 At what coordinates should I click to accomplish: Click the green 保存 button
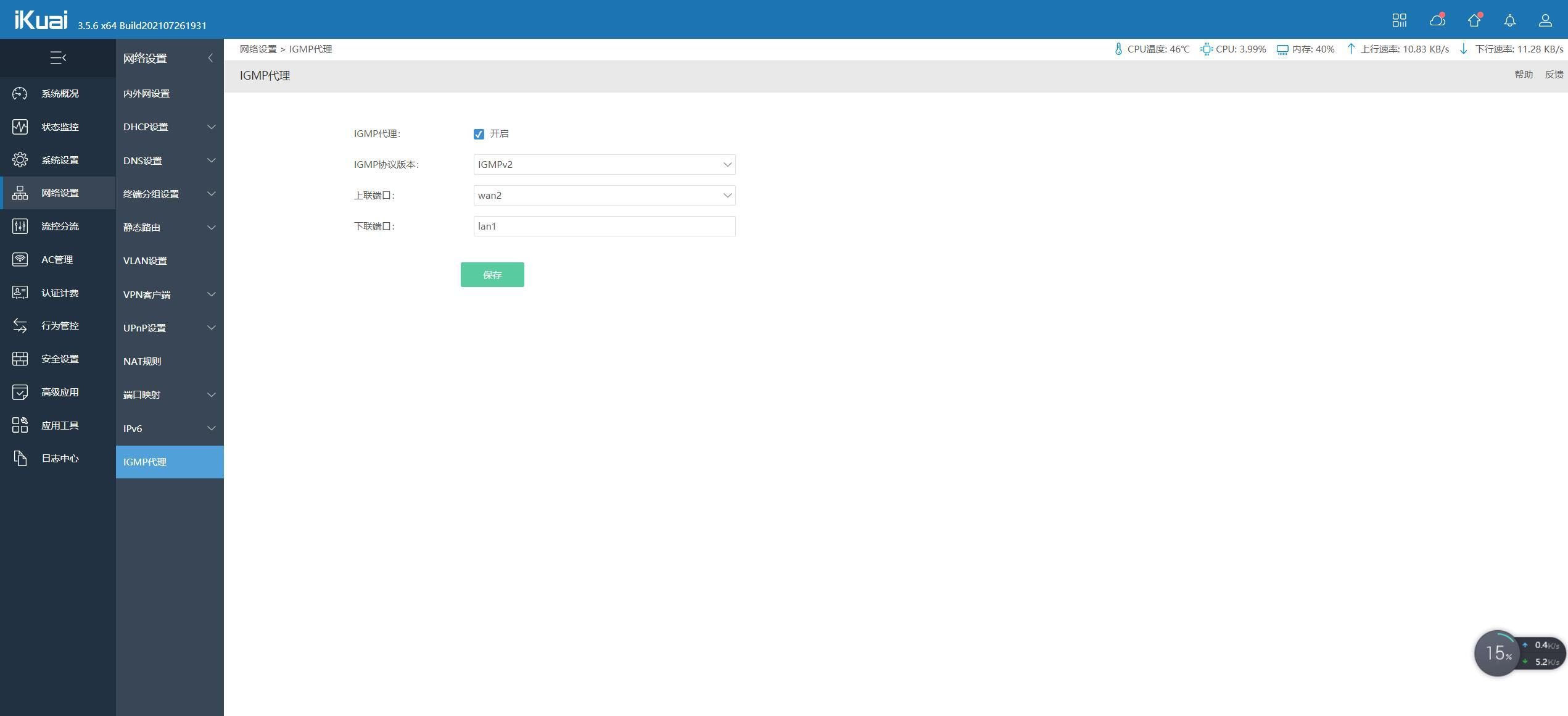pyautogui.click(x=492, y=275)
